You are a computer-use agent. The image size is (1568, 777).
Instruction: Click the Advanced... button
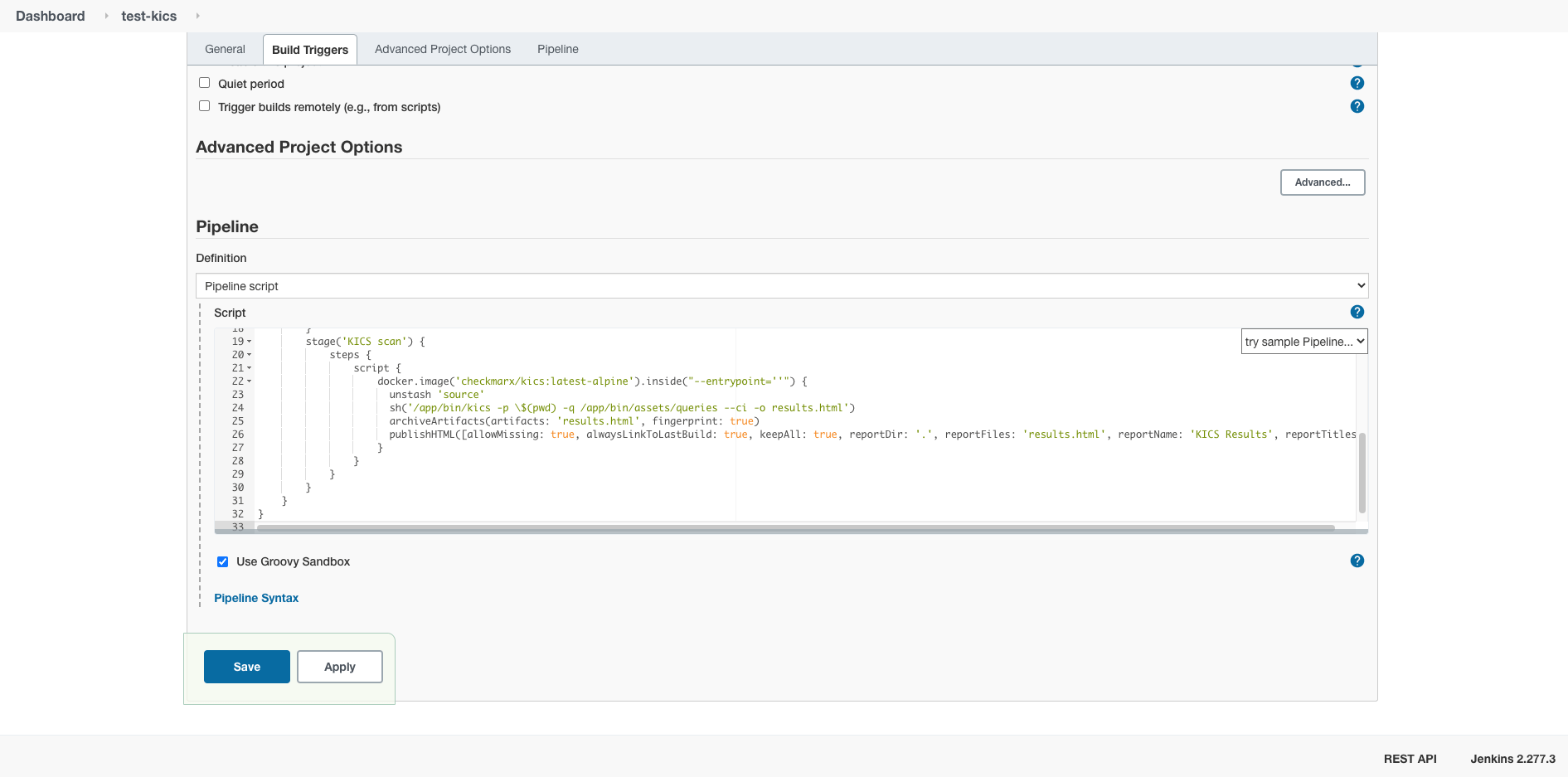(x=1323, y=182)
